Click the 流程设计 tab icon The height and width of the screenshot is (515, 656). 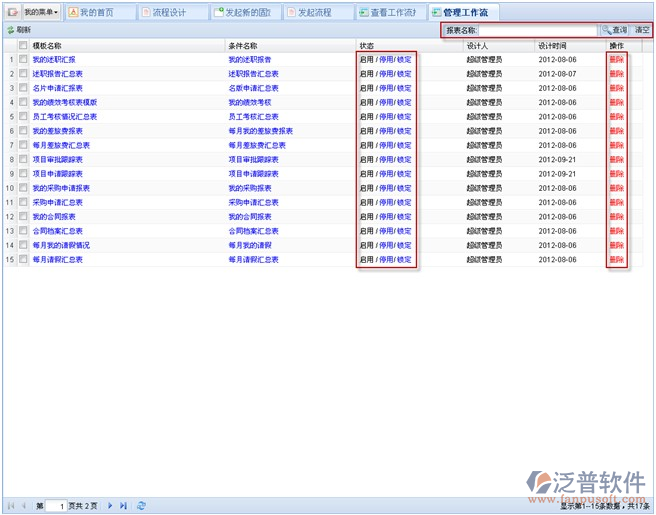(x=145, y=12)
